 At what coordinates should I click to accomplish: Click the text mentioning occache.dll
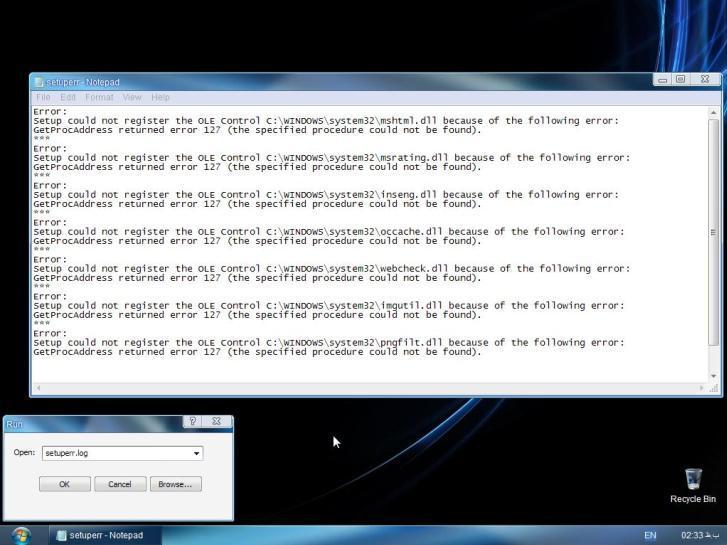[x=329, y=232]
